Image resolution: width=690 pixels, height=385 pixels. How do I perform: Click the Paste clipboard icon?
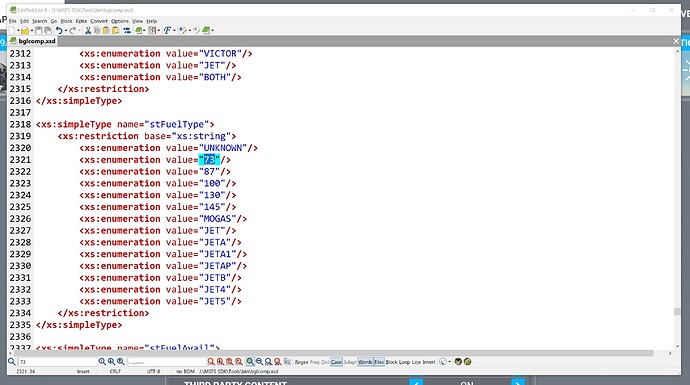(106, 30)
